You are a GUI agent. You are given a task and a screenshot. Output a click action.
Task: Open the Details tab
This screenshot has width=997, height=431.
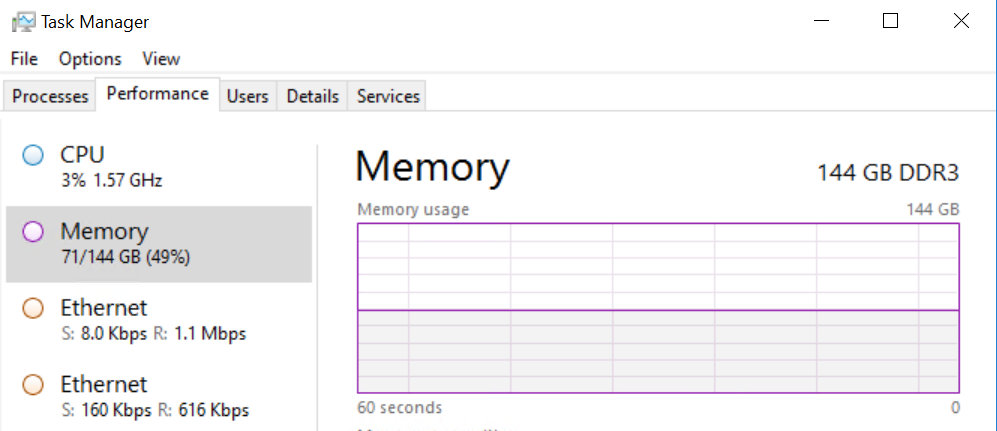[312, 97]
